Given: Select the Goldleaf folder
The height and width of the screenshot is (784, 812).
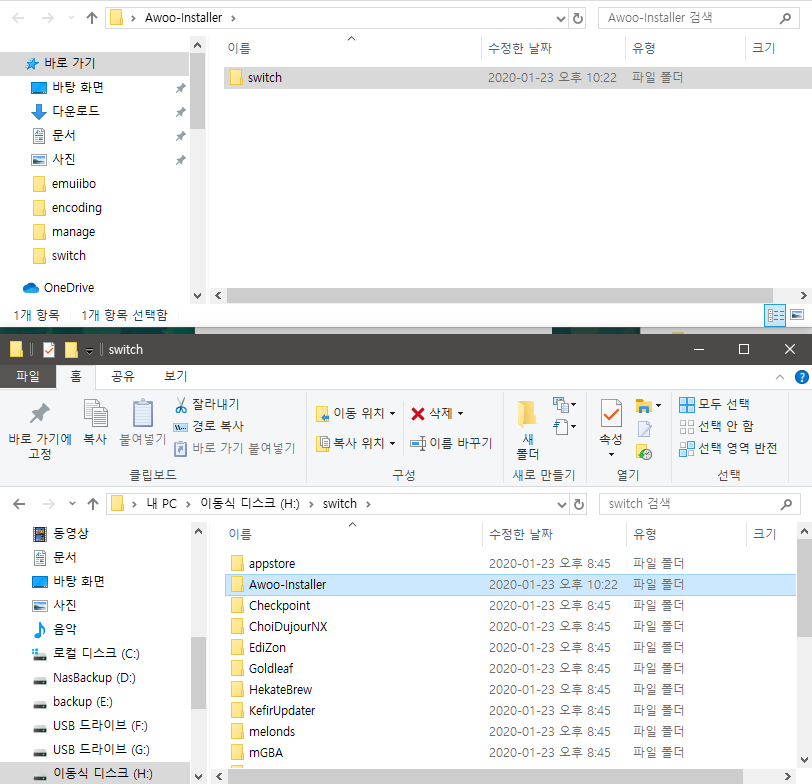Looking at the screenshot, I should pyautogui.click(x=271, y=669).
